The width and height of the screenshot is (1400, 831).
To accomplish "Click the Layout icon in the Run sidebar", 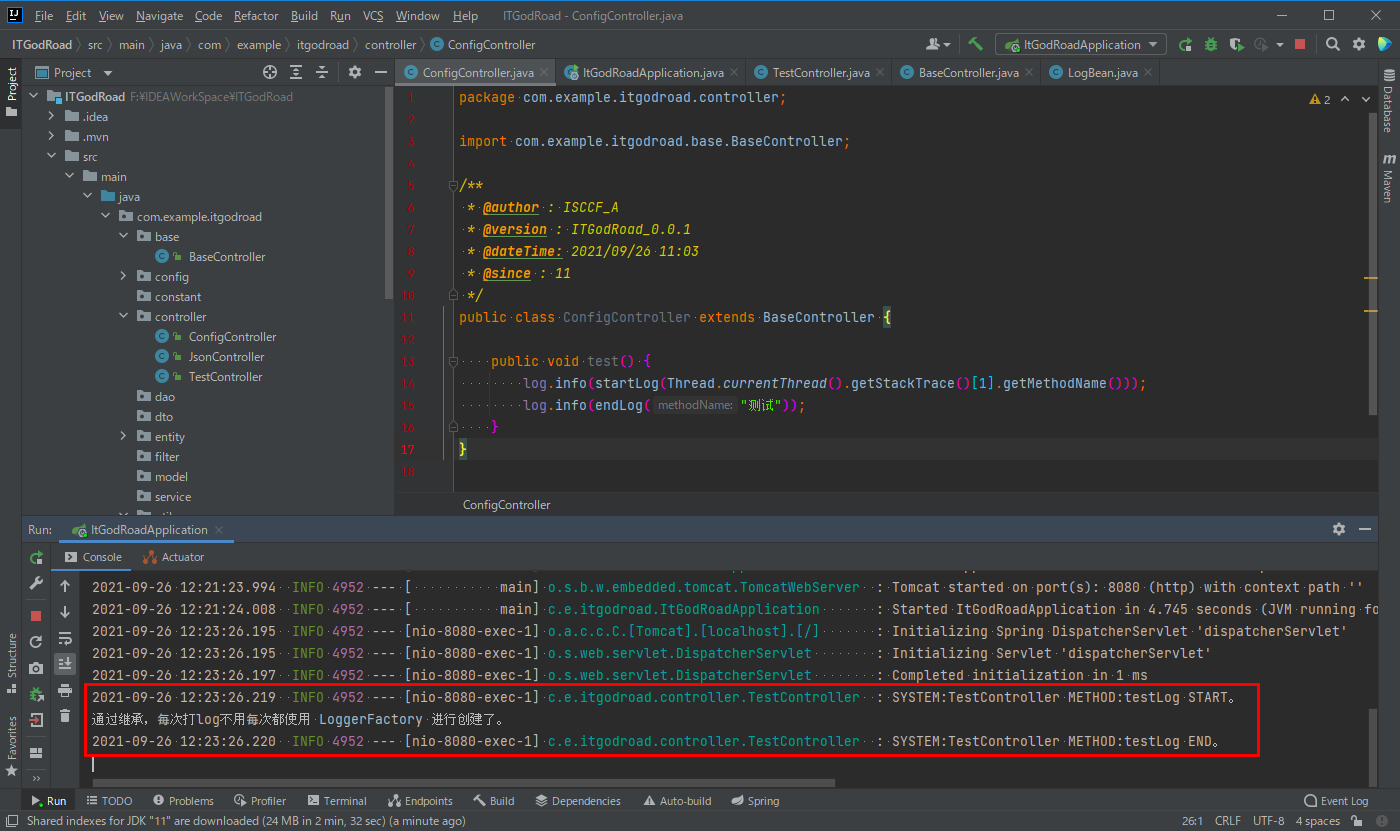I will pyautogui.click(x=36, y=752).
